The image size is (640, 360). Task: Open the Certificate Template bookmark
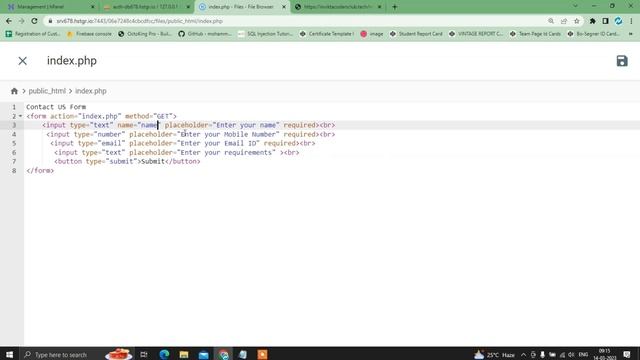[327, 34]
